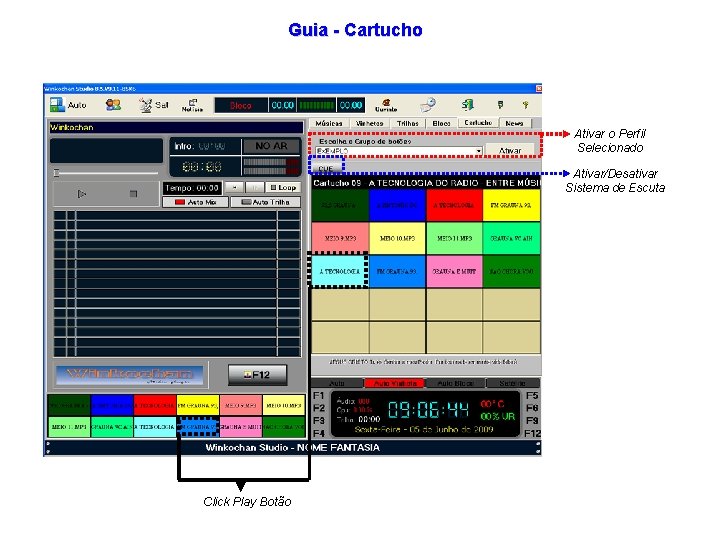Click the 09:06:44 clock display
This screenshot has width=720, height=540.
(428, 409)
